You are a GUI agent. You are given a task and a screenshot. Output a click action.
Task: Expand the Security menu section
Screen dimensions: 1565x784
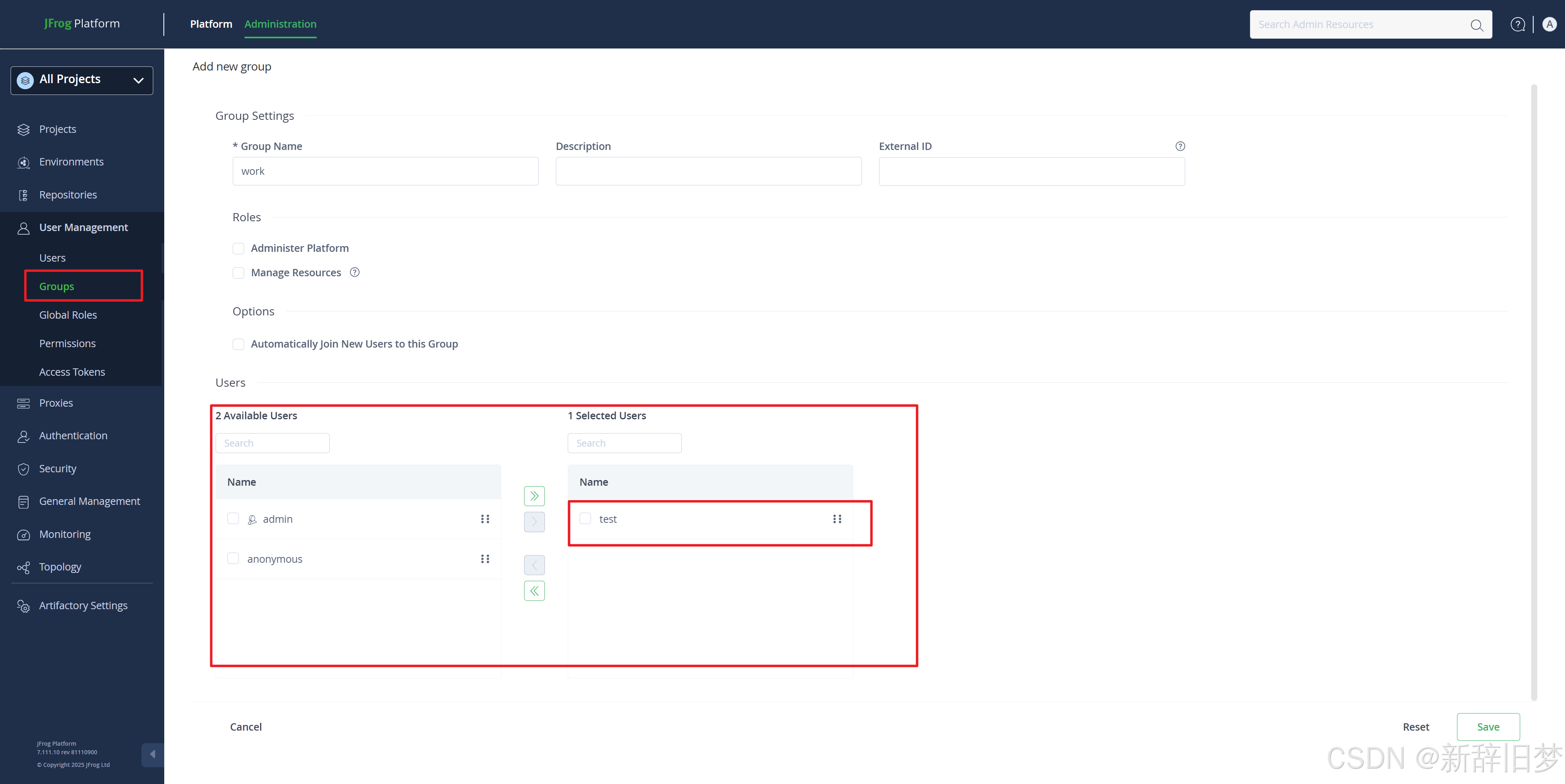click(58, 469)
